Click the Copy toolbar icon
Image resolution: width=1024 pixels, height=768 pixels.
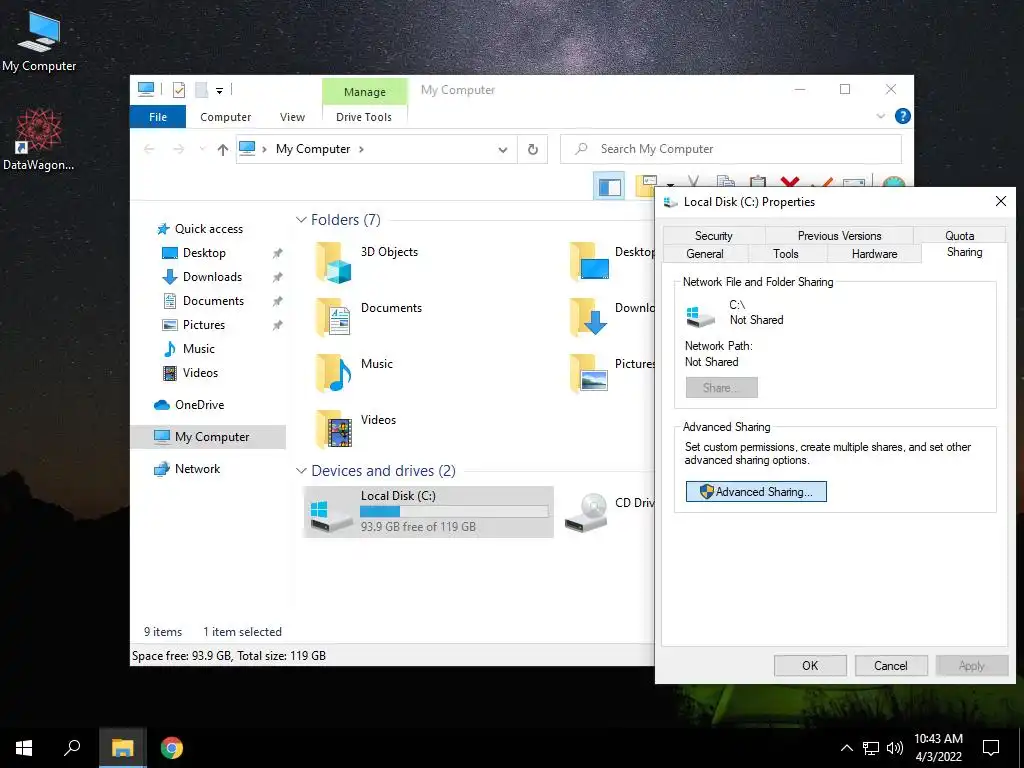[x=726, y=183]
